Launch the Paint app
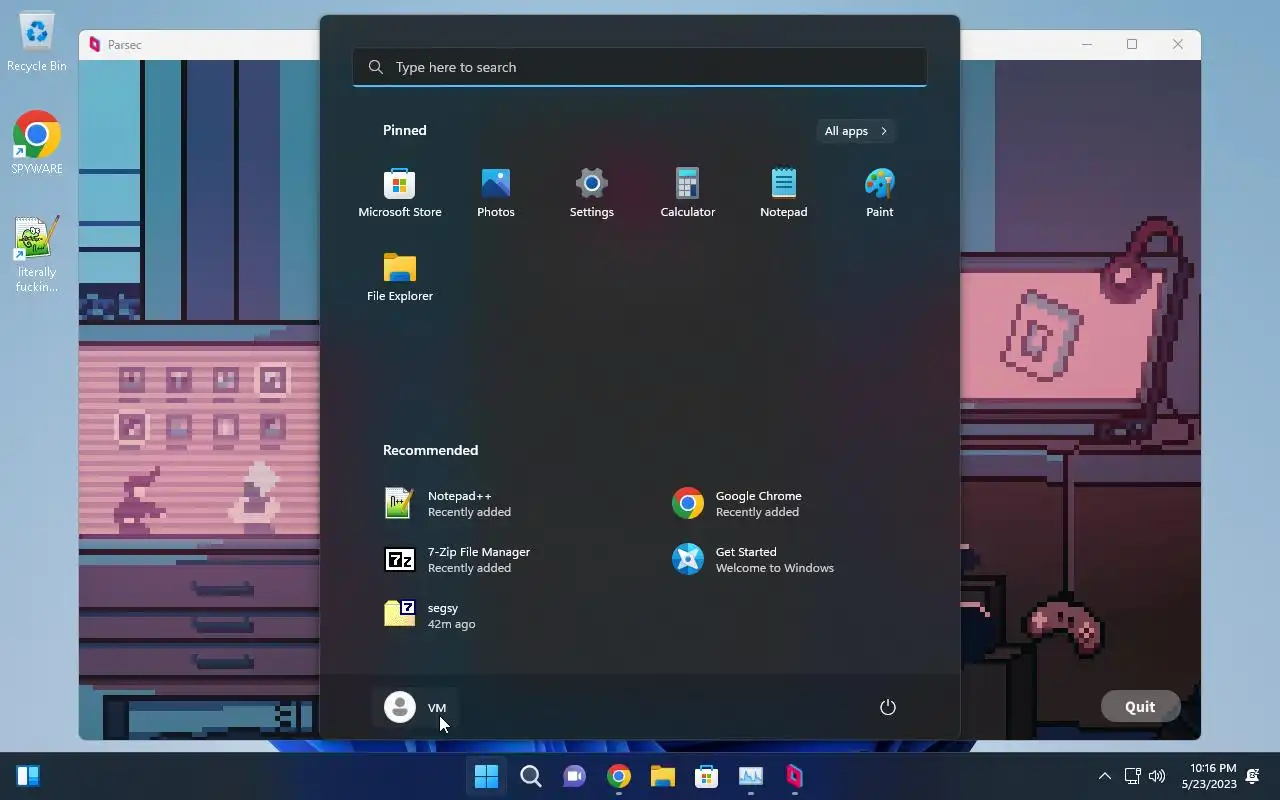1280x800 pixels. pyautogui.click(x=880, y=193)
